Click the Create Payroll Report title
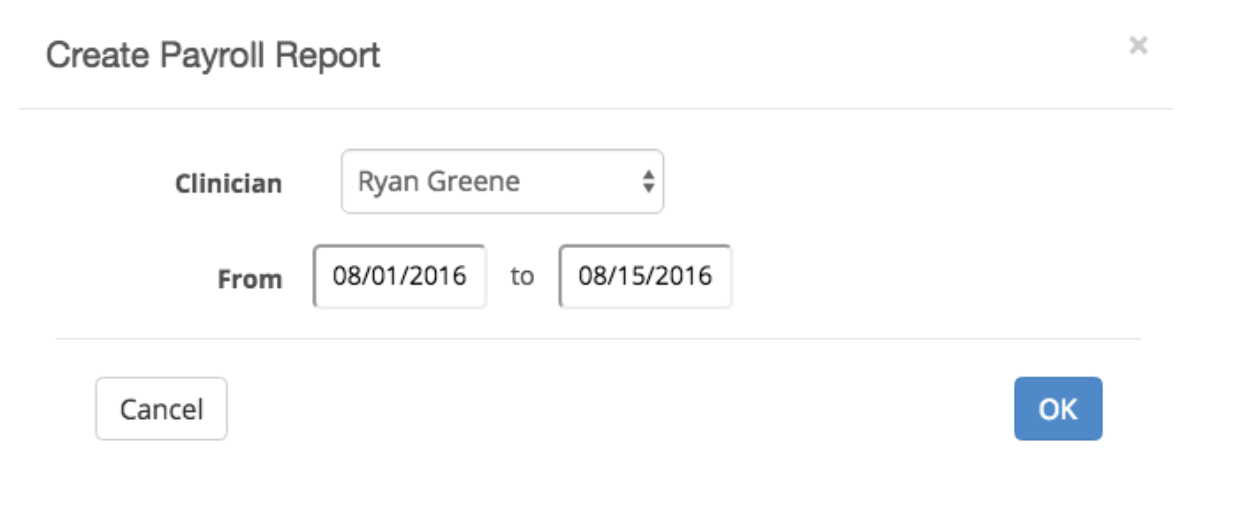Image resolution: width=1238 pixels, height=510 pixels. click(x=213, y=54)
